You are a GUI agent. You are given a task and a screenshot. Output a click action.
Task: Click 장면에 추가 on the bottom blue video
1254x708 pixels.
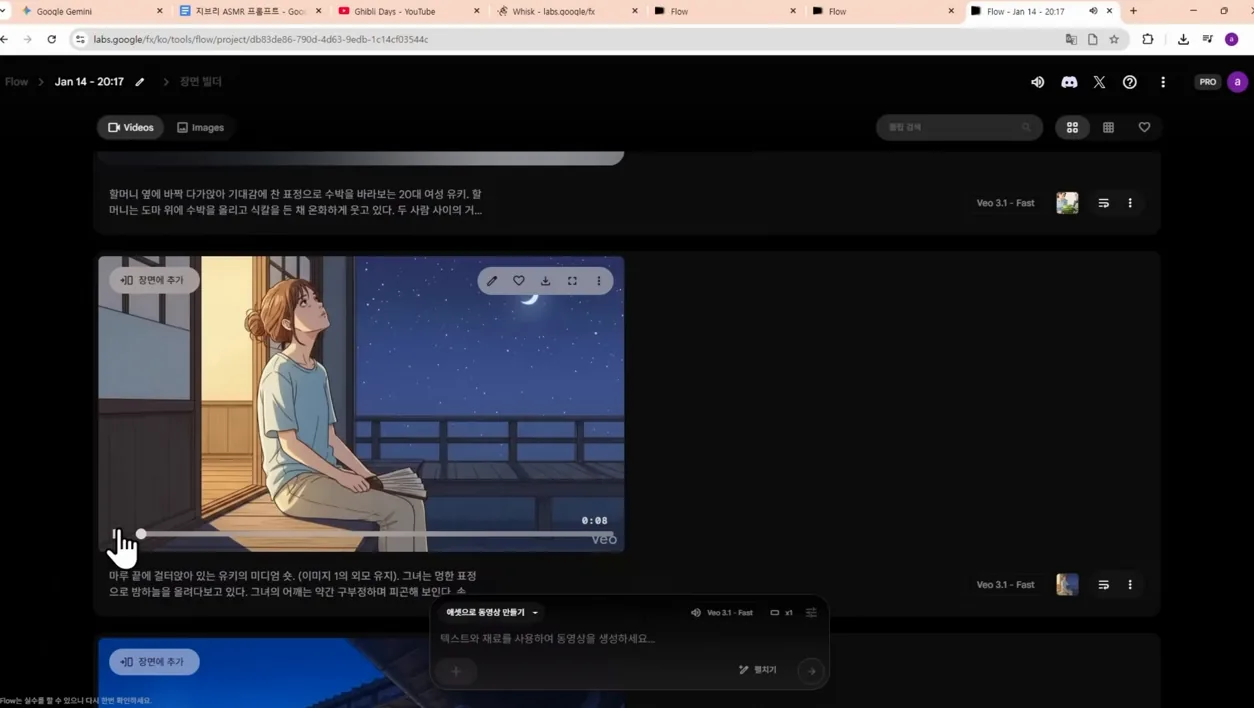153,662
